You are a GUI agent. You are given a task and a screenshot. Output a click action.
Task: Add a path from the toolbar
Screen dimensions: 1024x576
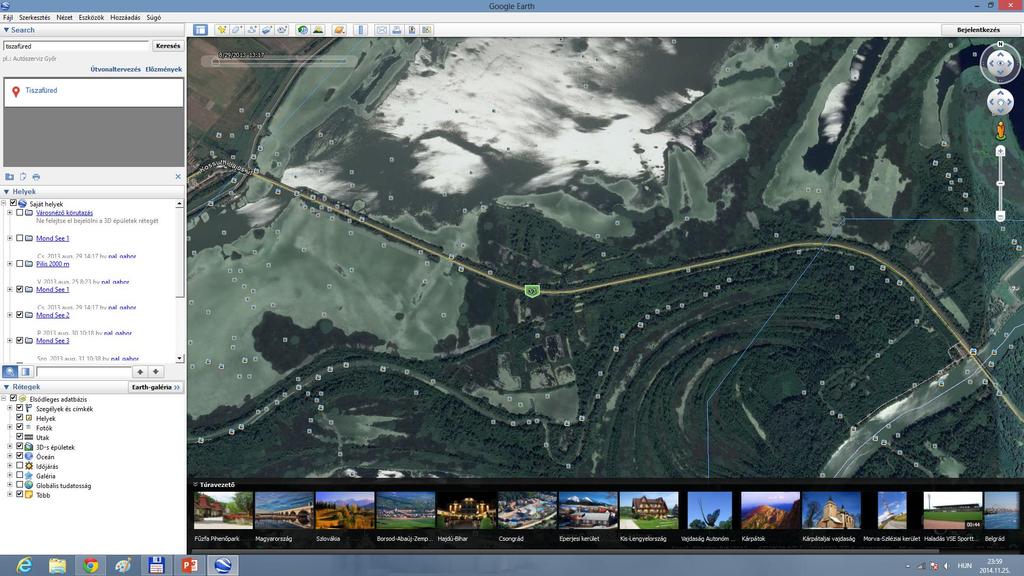pyautogui.click(x=252, y=30)
